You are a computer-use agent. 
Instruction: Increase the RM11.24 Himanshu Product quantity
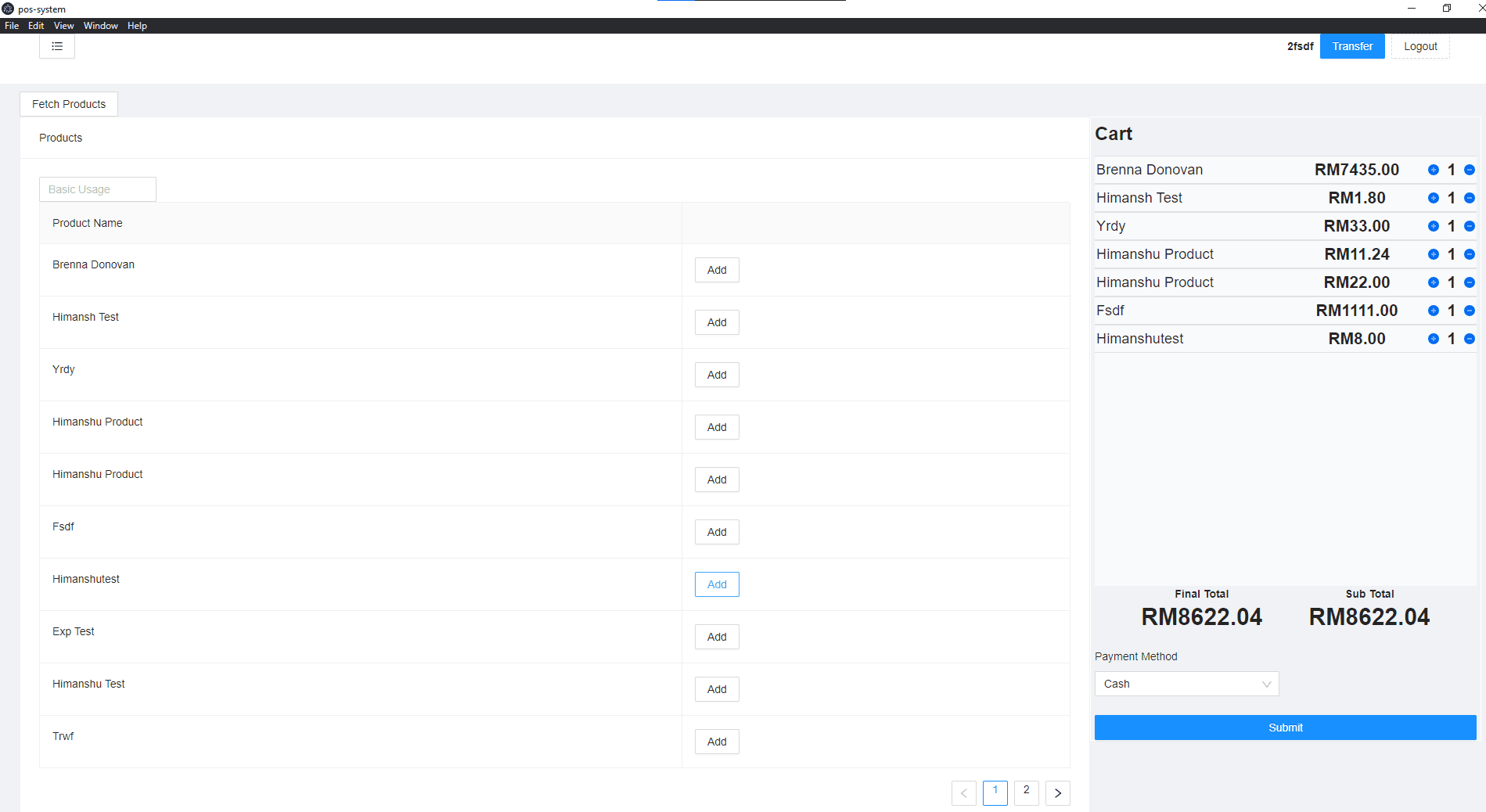tap(1434, 253)
